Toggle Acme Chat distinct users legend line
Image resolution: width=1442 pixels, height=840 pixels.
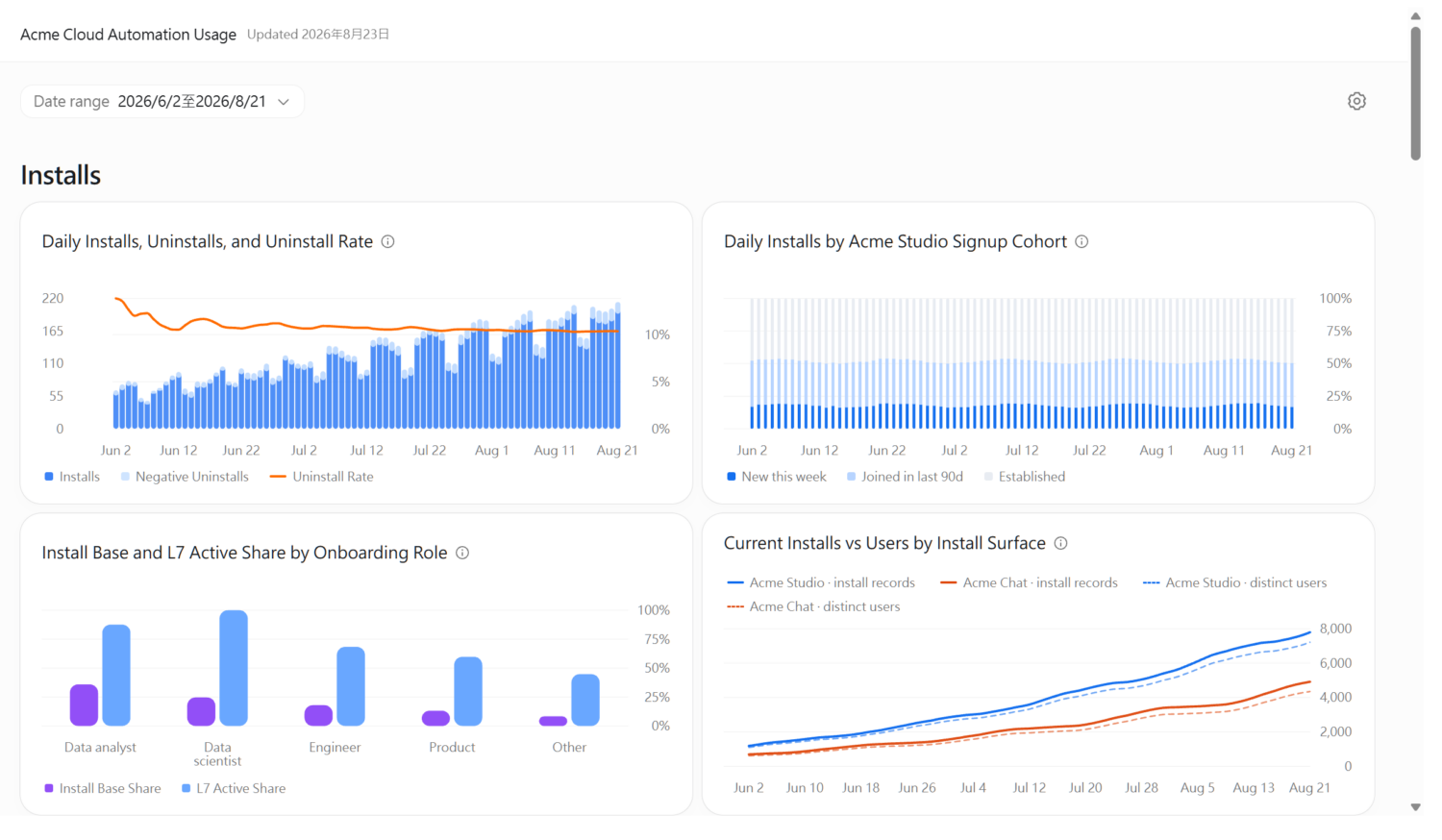pyautogui.click(x=814, y=606)
